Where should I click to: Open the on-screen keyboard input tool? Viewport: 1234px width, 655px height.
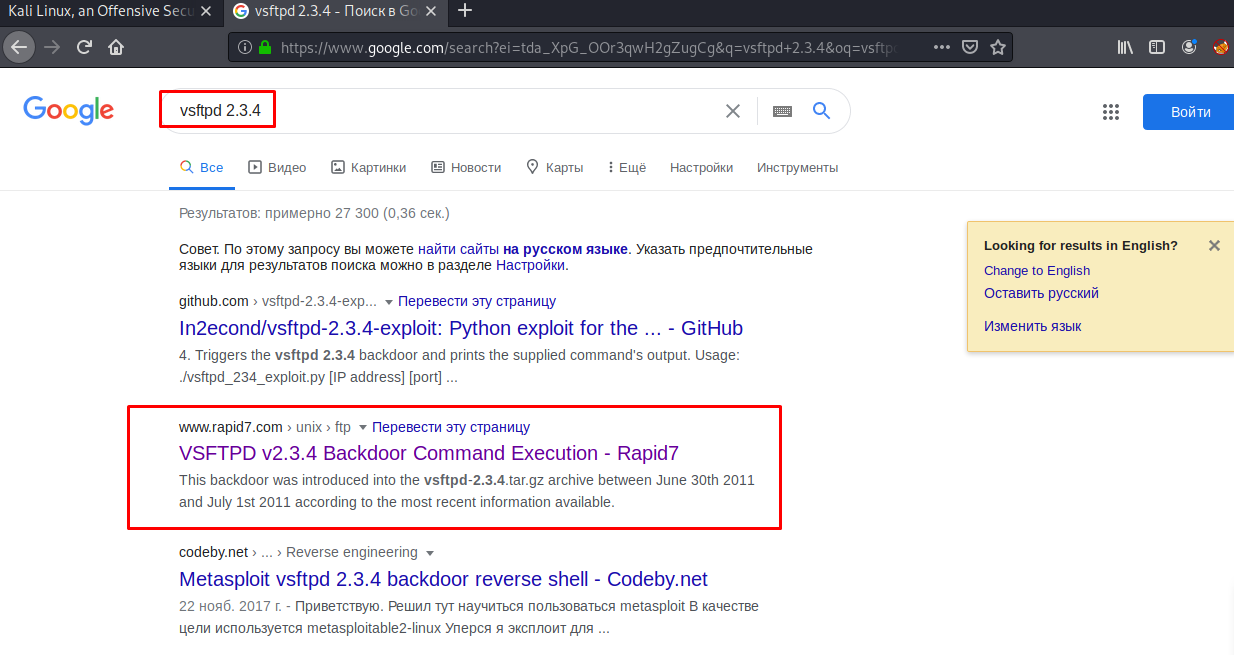782,111
